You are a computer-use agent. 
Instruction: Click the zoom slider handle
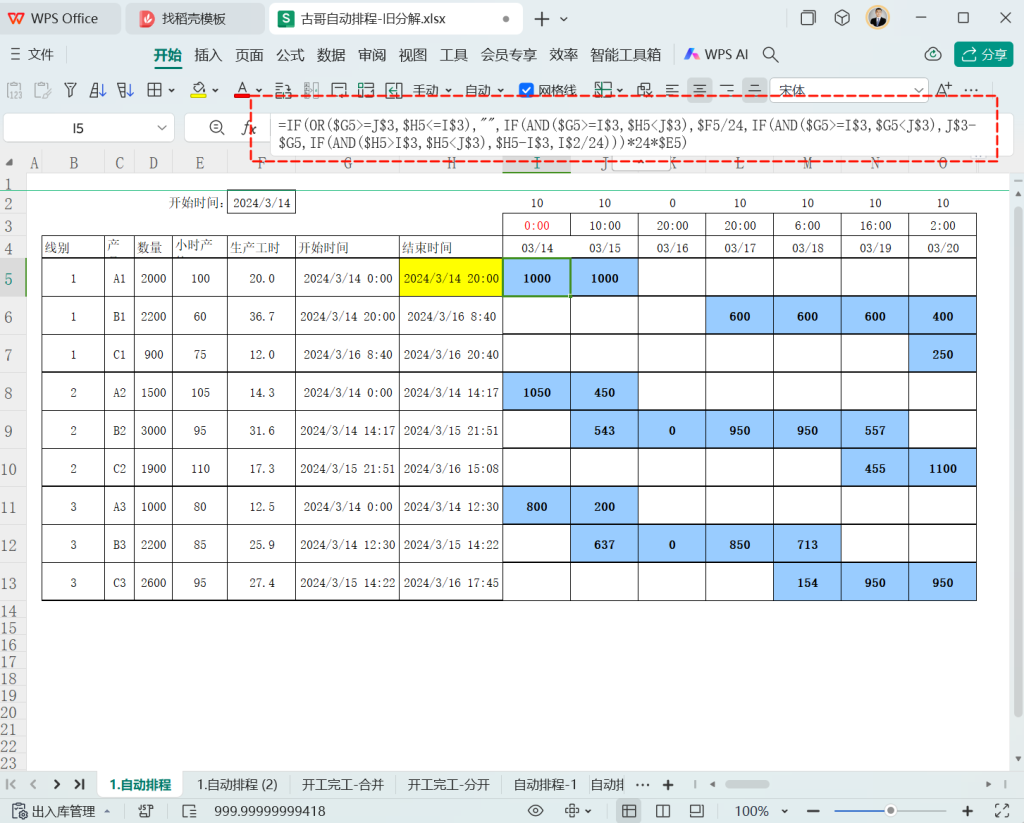[890, 811]
